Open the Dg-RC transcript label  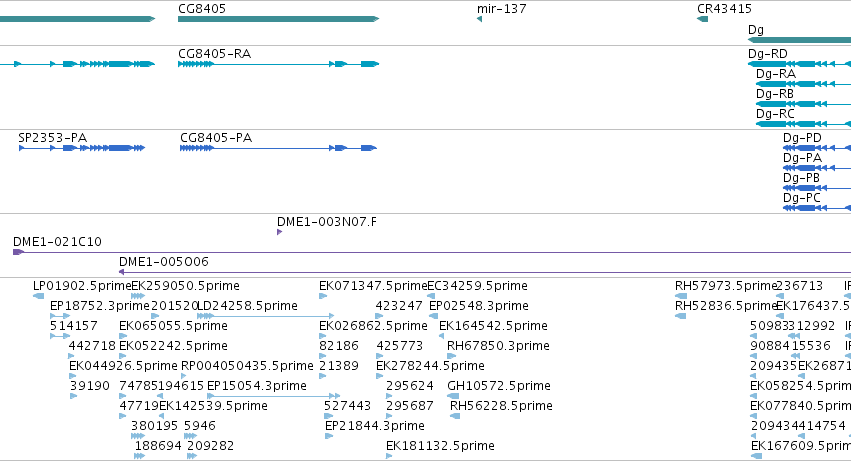pyautogui.click(x=775, y=114)
